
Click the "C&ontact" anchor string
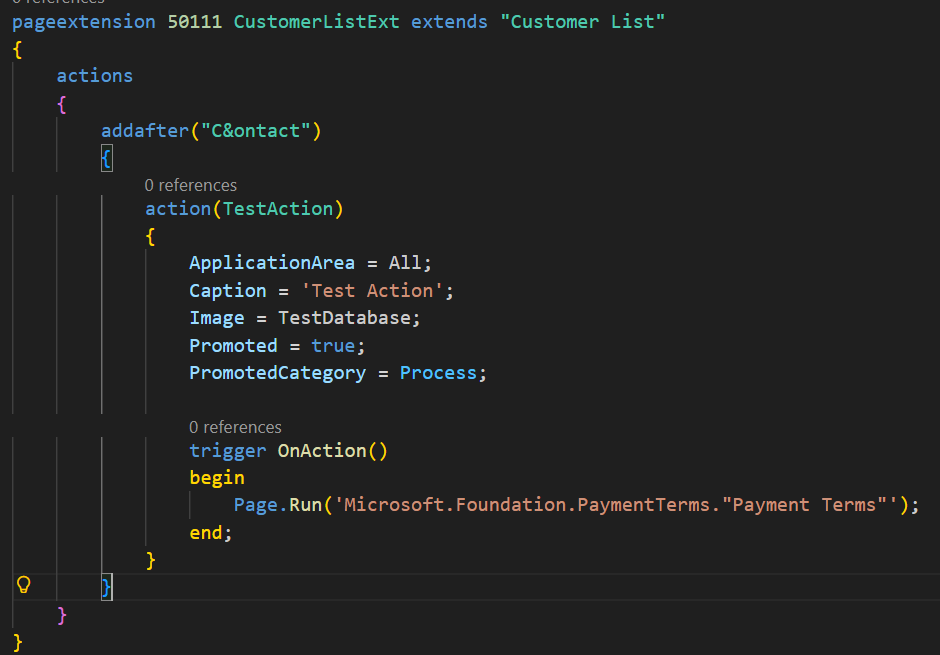260,131
